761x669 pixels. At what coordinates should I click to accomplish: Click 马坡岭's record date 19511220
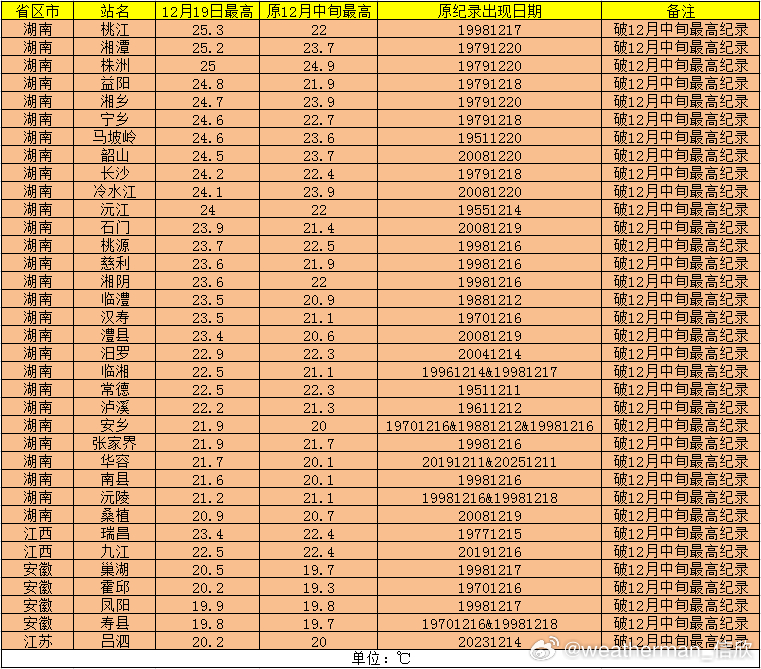pyautogui.click(x=490, y=138)
